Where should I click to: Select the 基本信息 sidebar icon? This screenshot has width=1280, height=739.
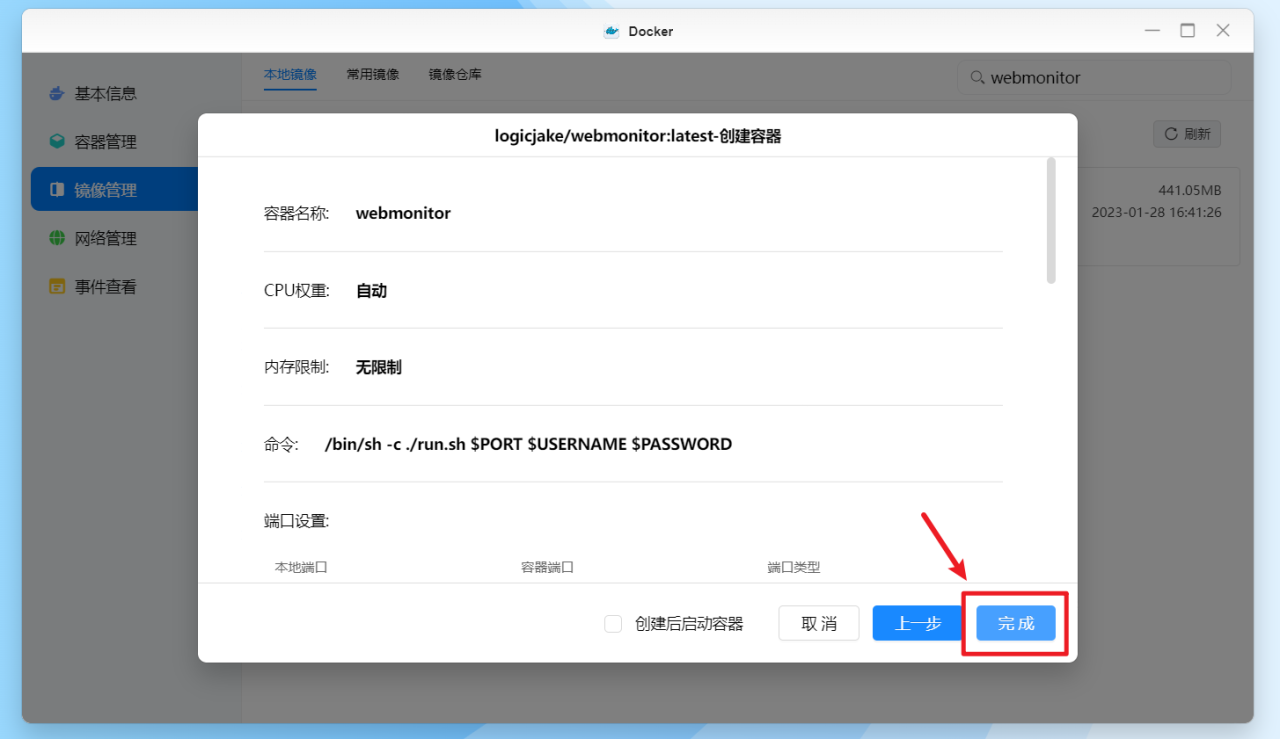[57, 93]
